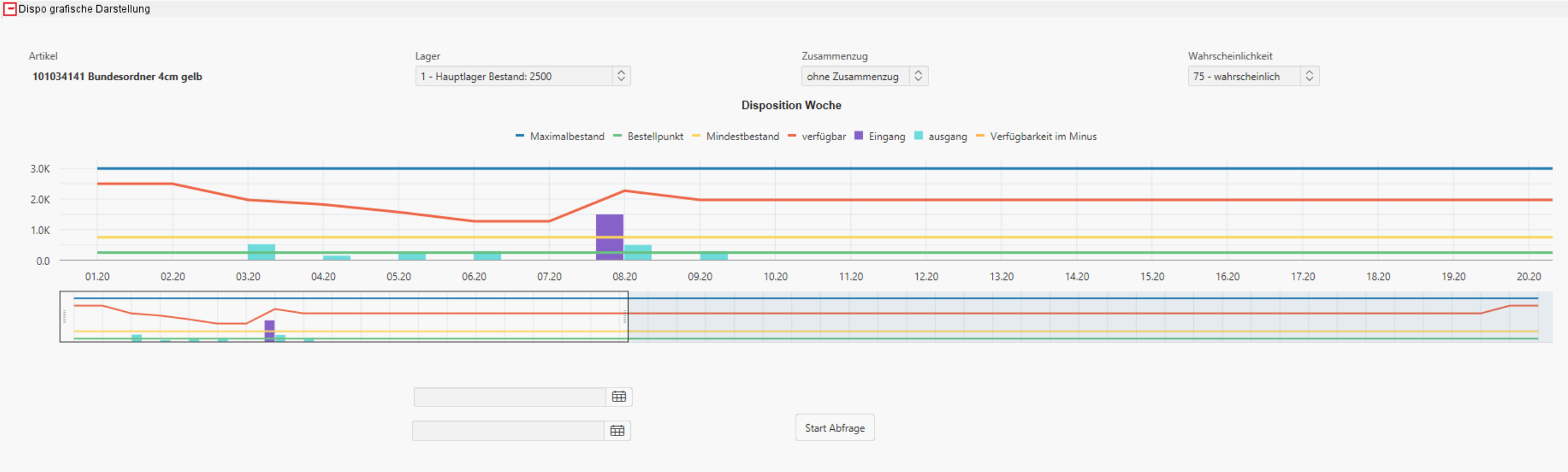Click the purple Eingang bar at week 08.20
This screenshot has width=1568, height=472.
609,237
